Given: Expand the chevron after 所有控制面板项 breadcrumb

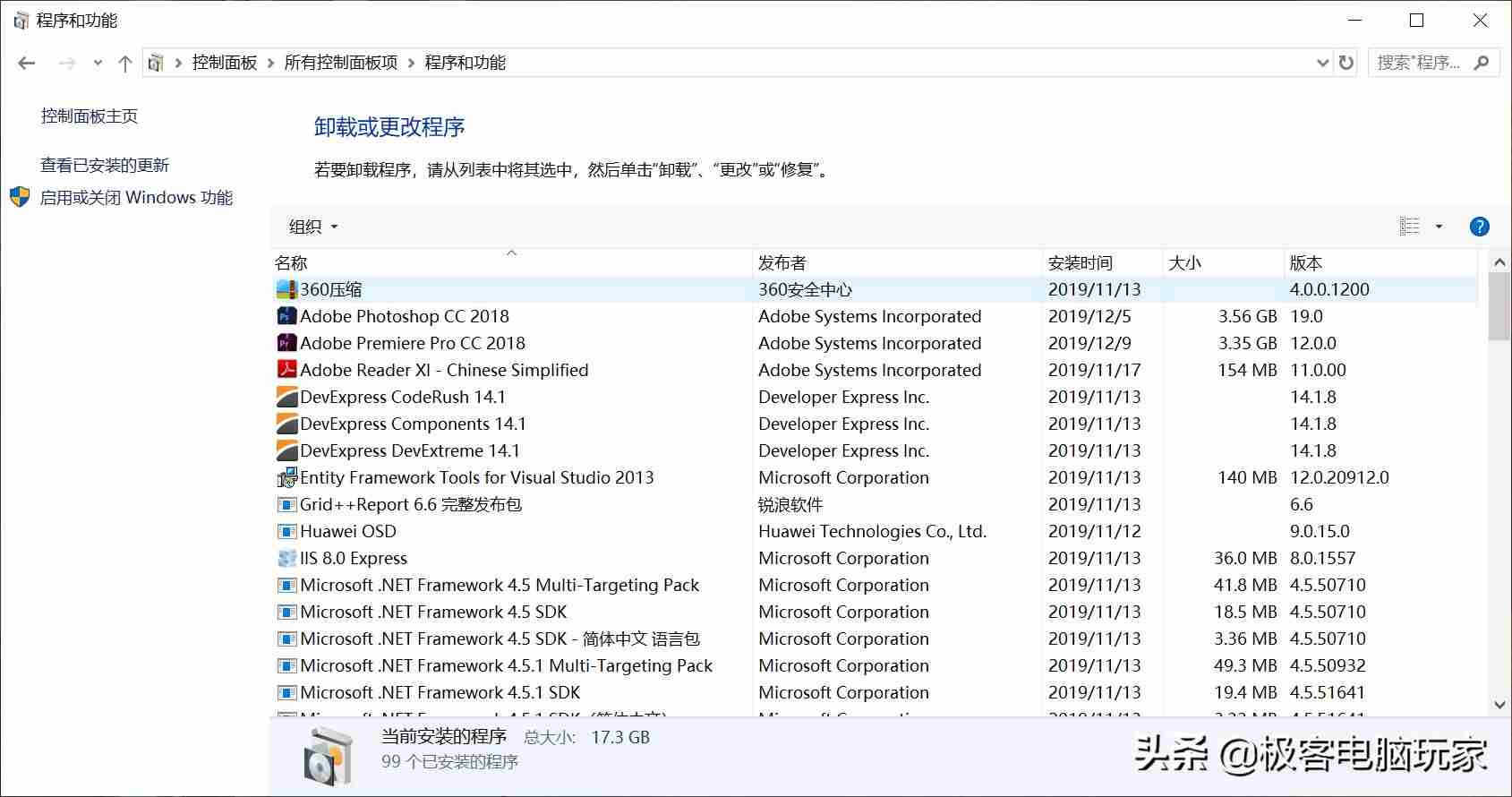Looking at the screenshot, I should click(x=411, y=63).
